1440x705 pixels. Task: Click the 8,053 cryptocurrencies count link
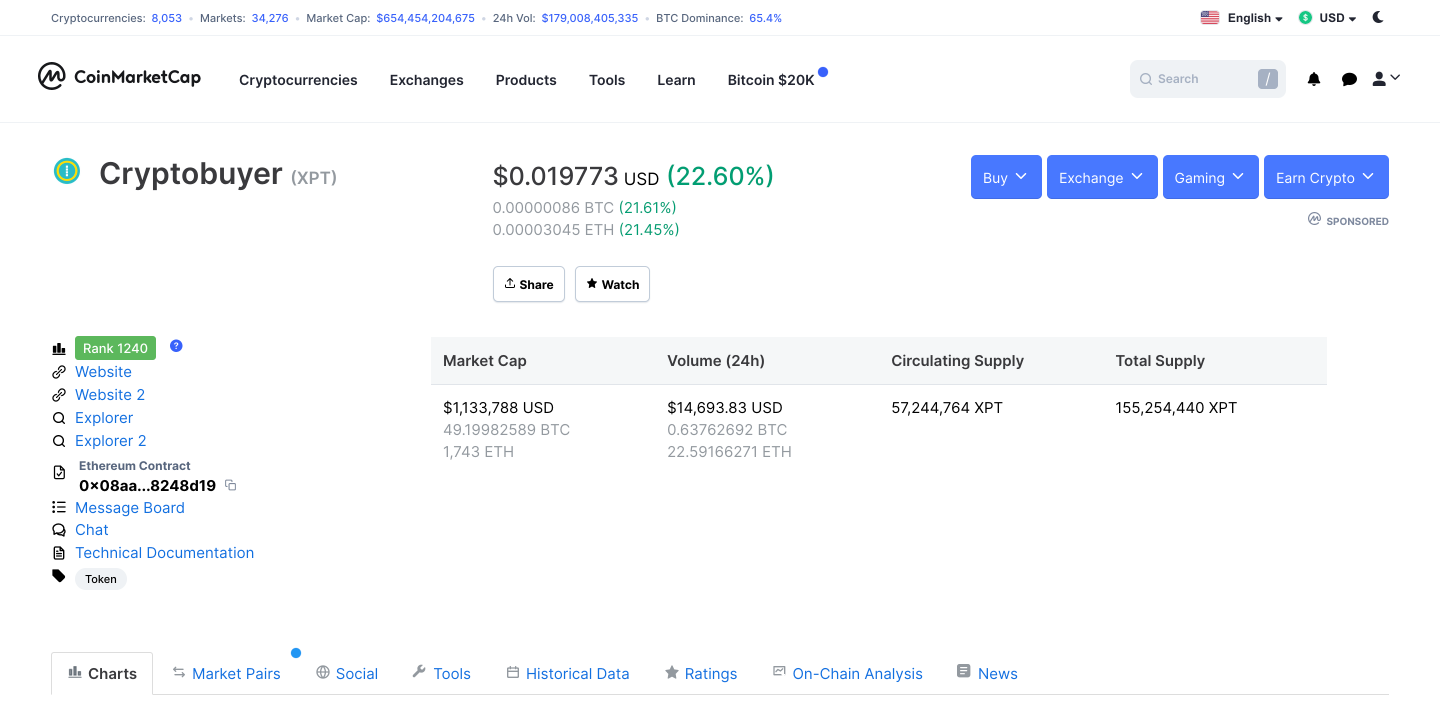pyautogui.click(x=167, y=18)
